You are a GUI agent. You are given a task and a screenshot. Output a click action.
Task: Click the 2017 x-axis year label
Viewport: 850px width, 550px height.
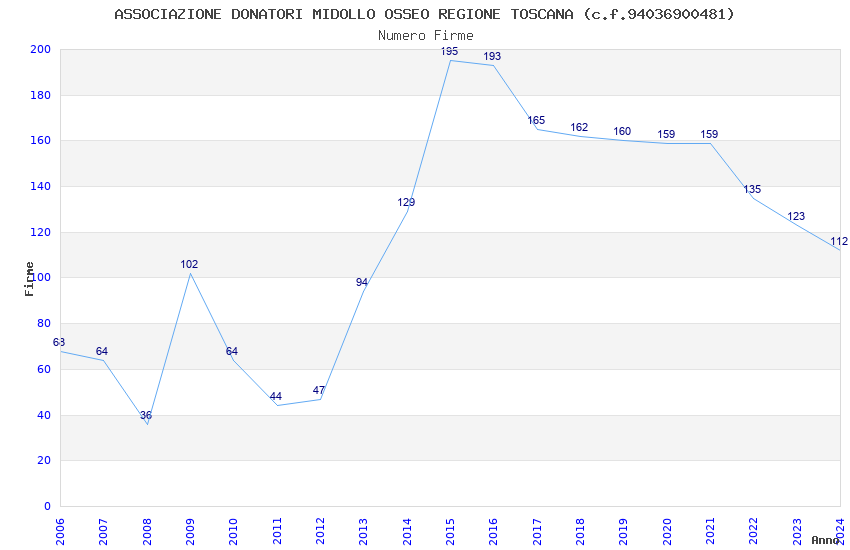(537, 532)
